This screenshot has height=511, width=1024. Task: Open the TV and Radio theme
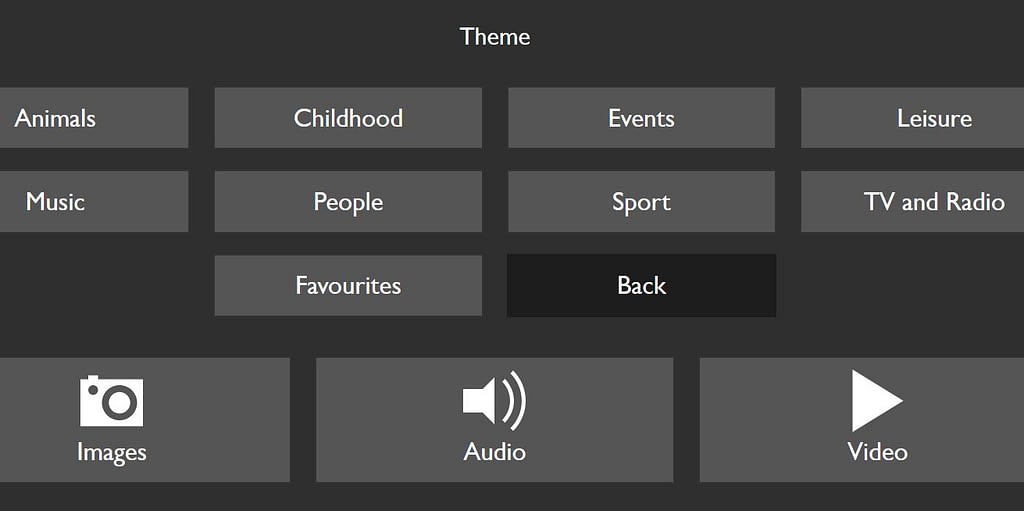(x=912, y=201)
